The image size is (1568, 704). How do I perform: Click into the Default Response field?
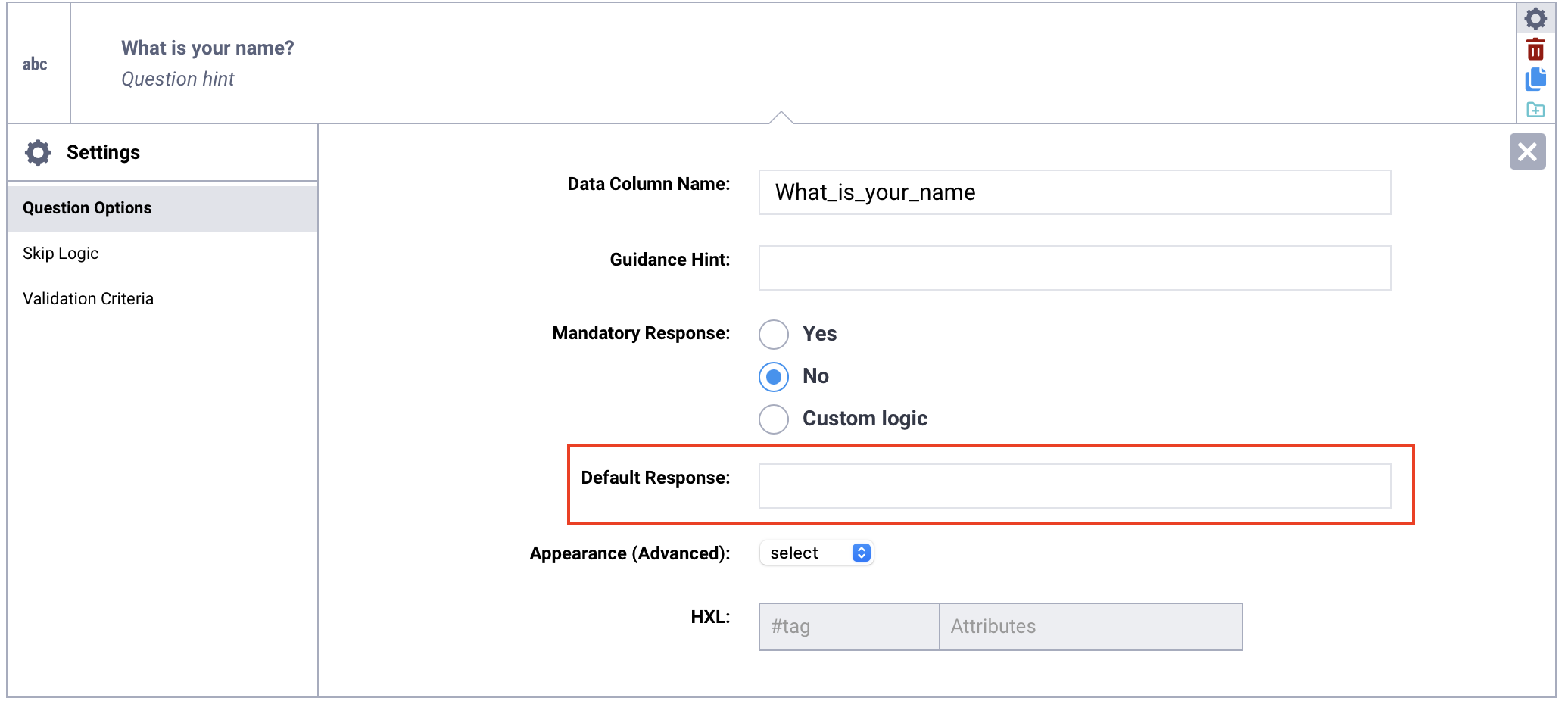click(x=1074, y=486)
